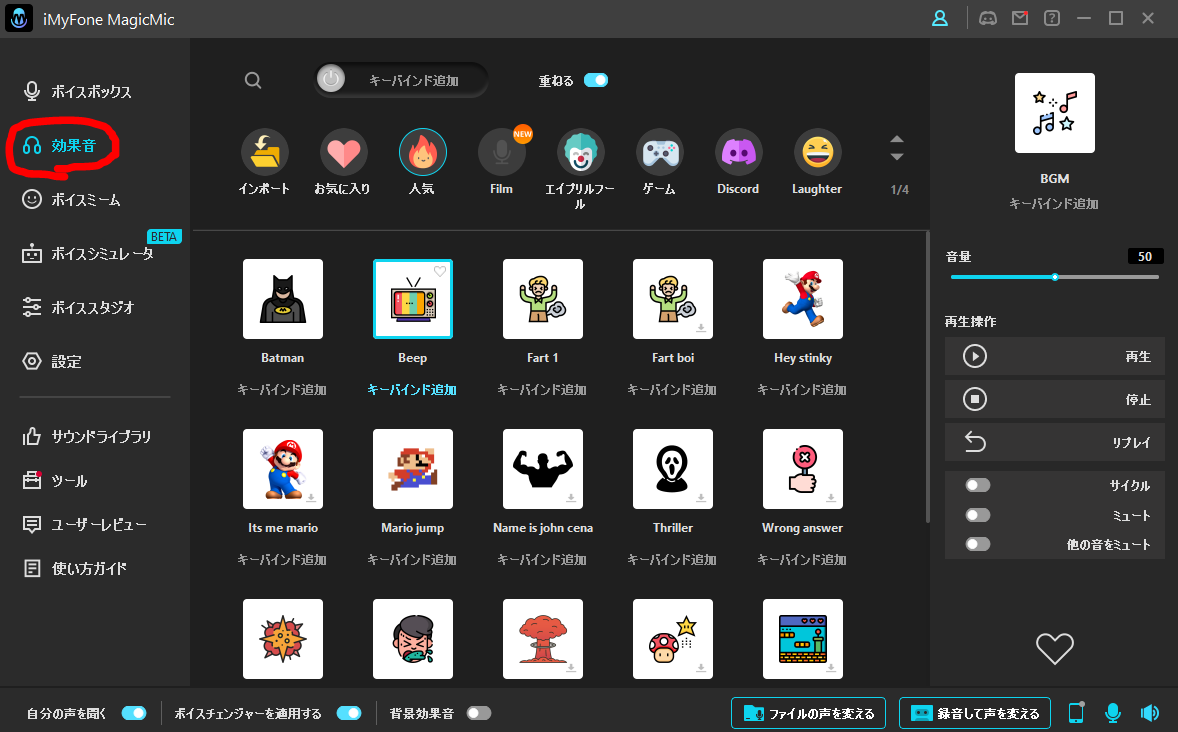The image size is (1178, 732).
Task: Add keybind for Beep
Action: (412, 389)
